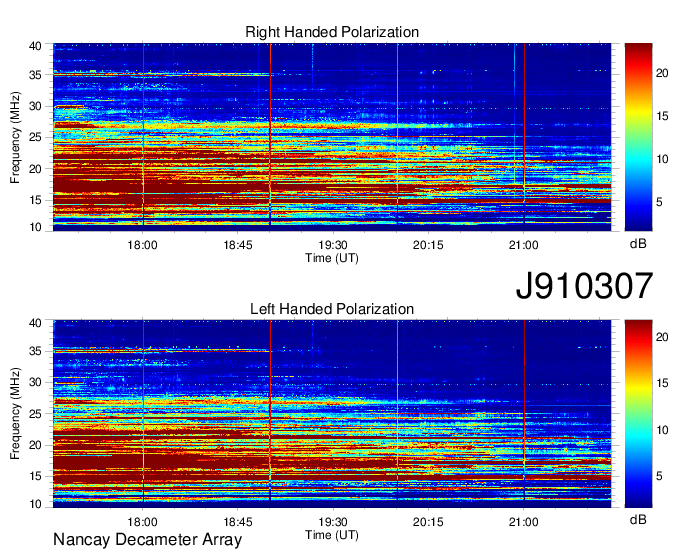Click the 21:00 red marker line in Left Handed plot
The height and width of the screenshot is (552, 680).
(x=524, y=412)
